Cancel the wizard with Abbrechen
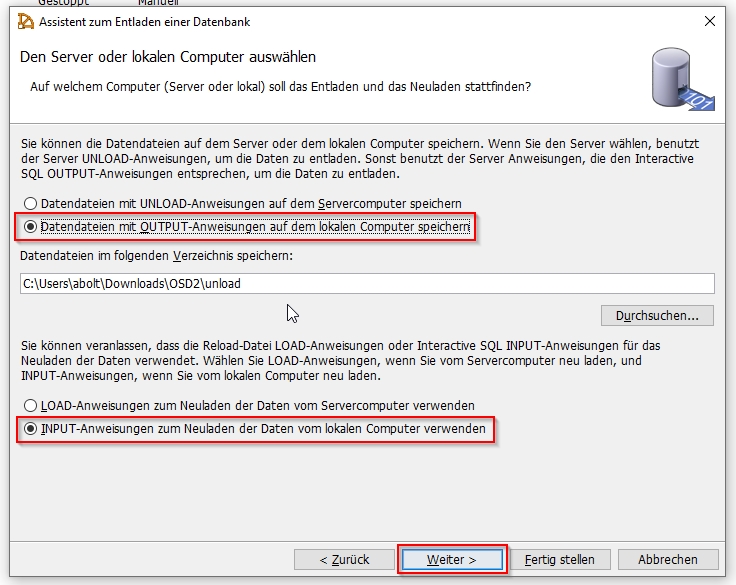This screenshot has width=736, height=585. pyautogui.click(x=668, y=559)
